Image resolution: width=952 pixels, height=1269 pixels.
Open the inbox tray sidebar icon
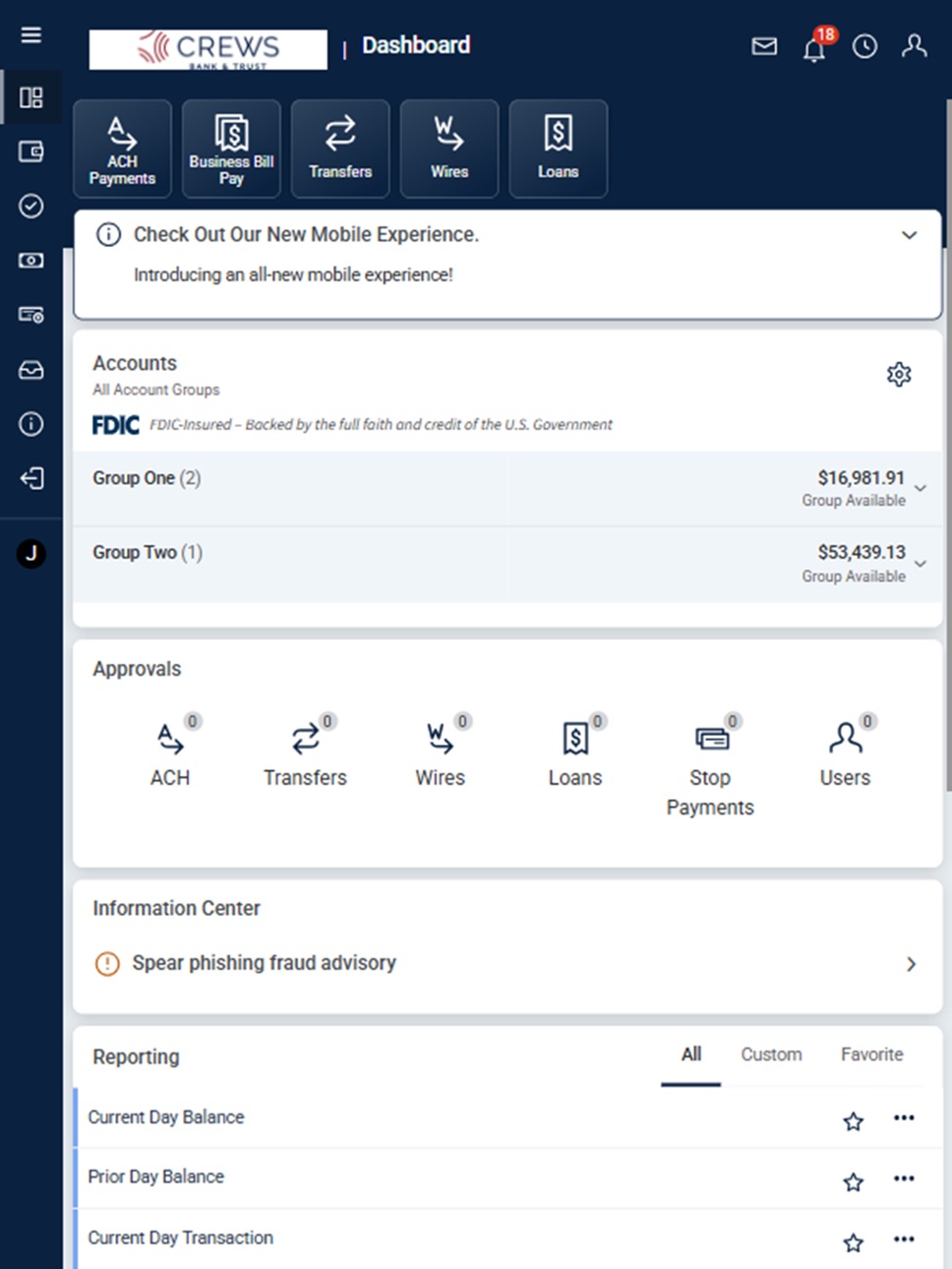point(31,370)
